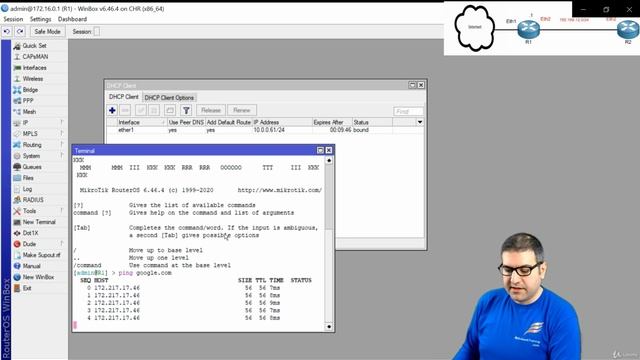The height and width of the screenshot is (360, 640).
Task: Click the comment icon in the DHCP Client toolbar
Action: [170, 110]
